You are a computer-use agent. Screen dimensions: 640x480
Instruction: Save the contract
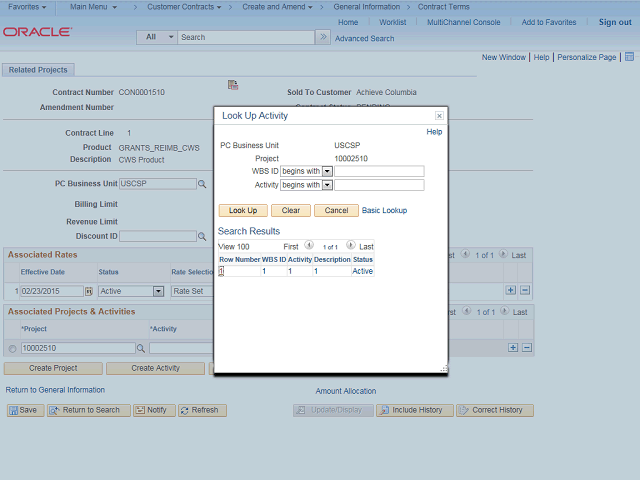pyautogui.click(x=25, y=410)
